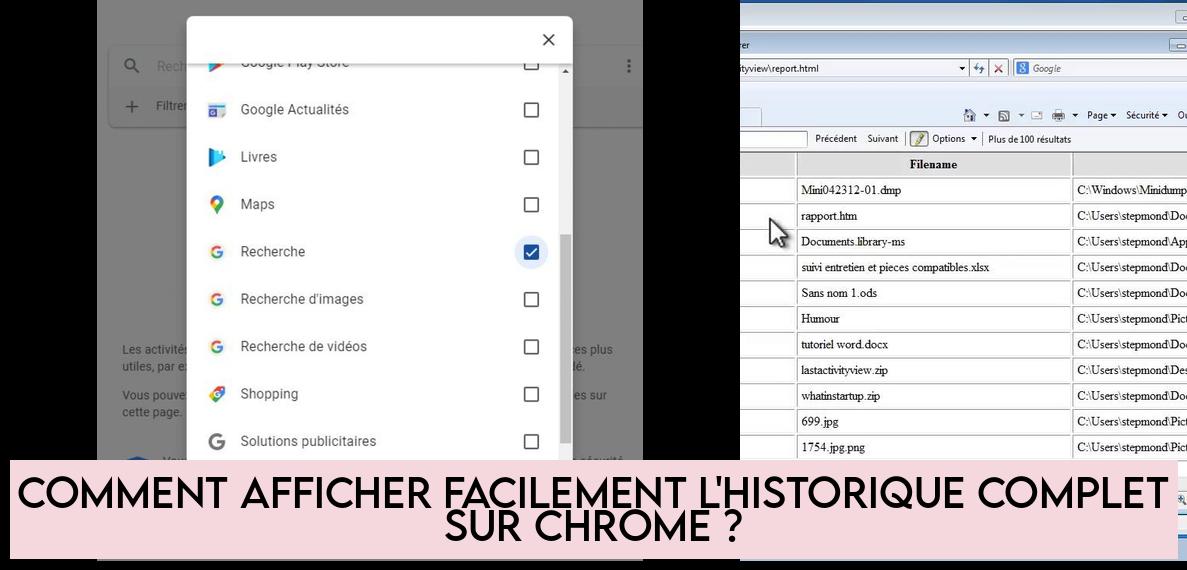1187x570 pixels.
Task: Check the Google Actualités checkbox
Action: pyautogui.click(x=531, y=111)
